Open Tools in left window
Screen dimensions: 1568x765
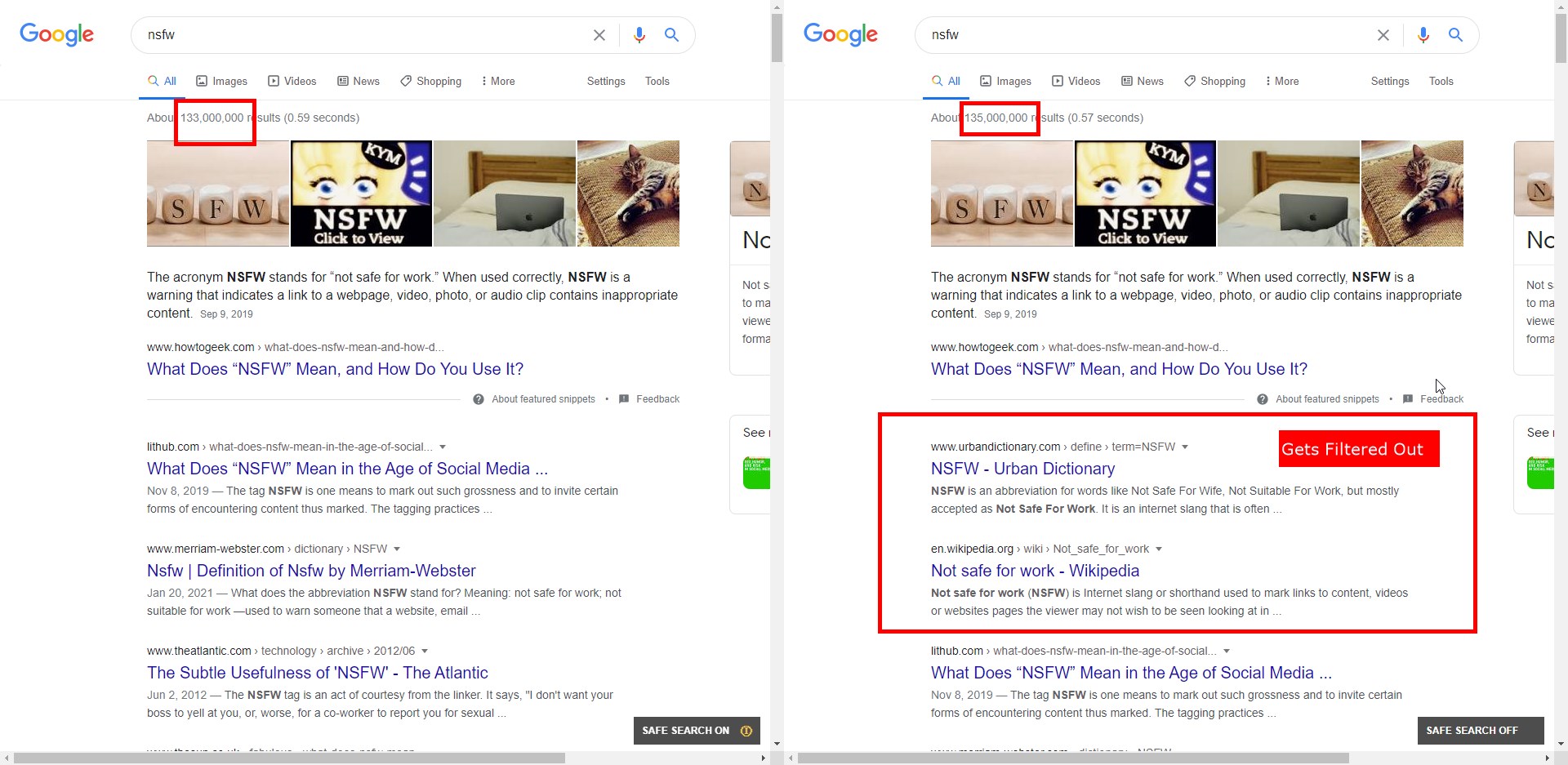657,81
